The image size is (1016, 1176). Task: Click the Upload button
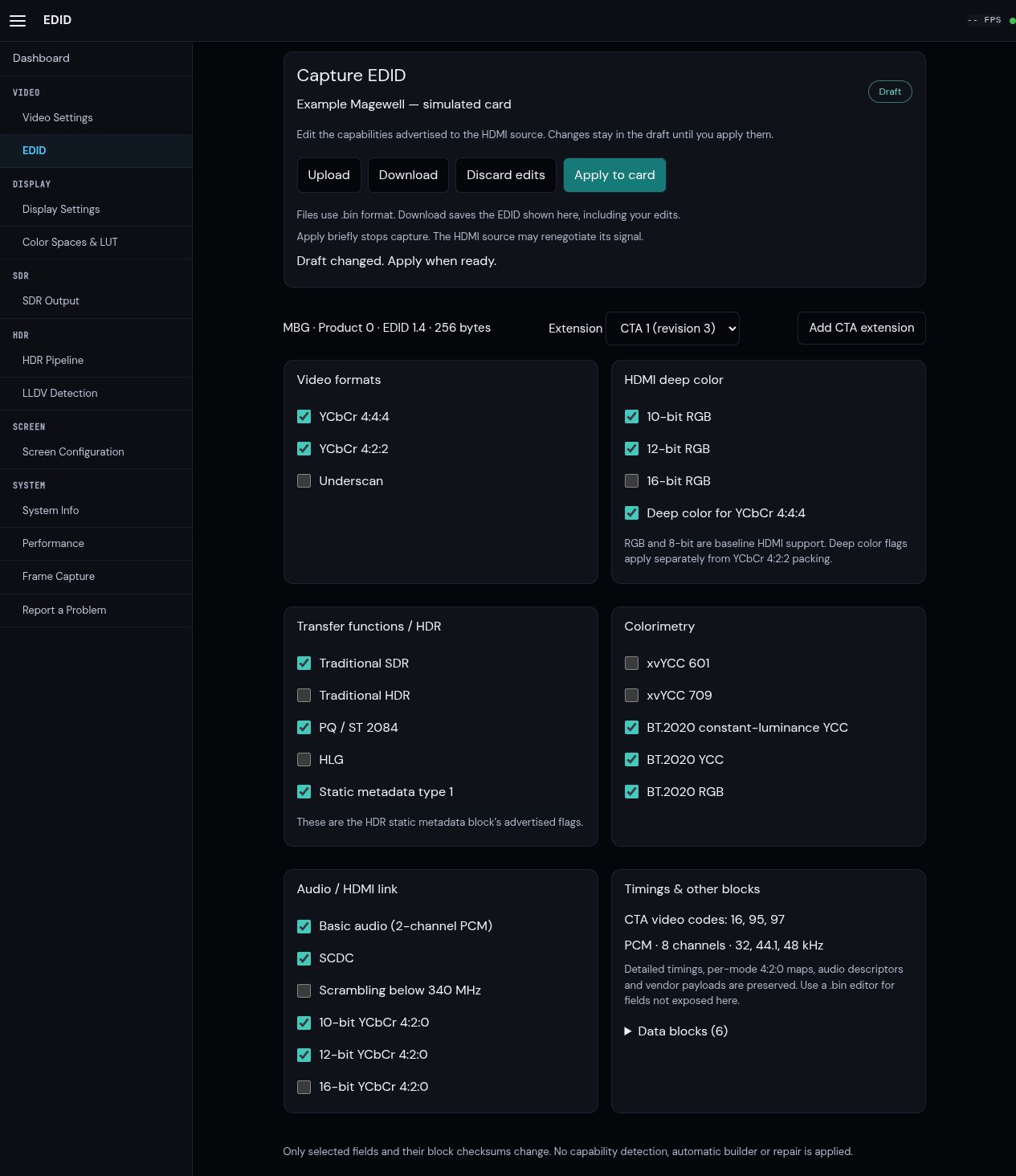pyautogui.click(x=328, y=175)
